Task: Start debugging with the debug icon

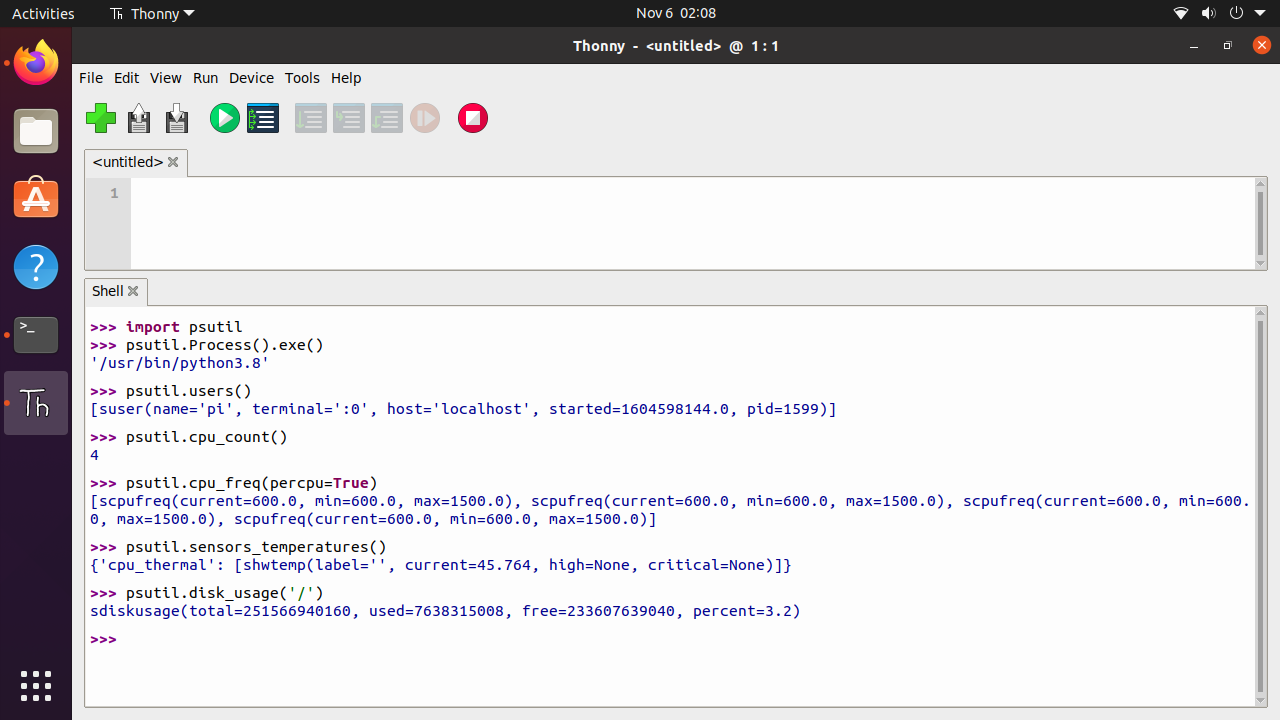Action: 263,118
